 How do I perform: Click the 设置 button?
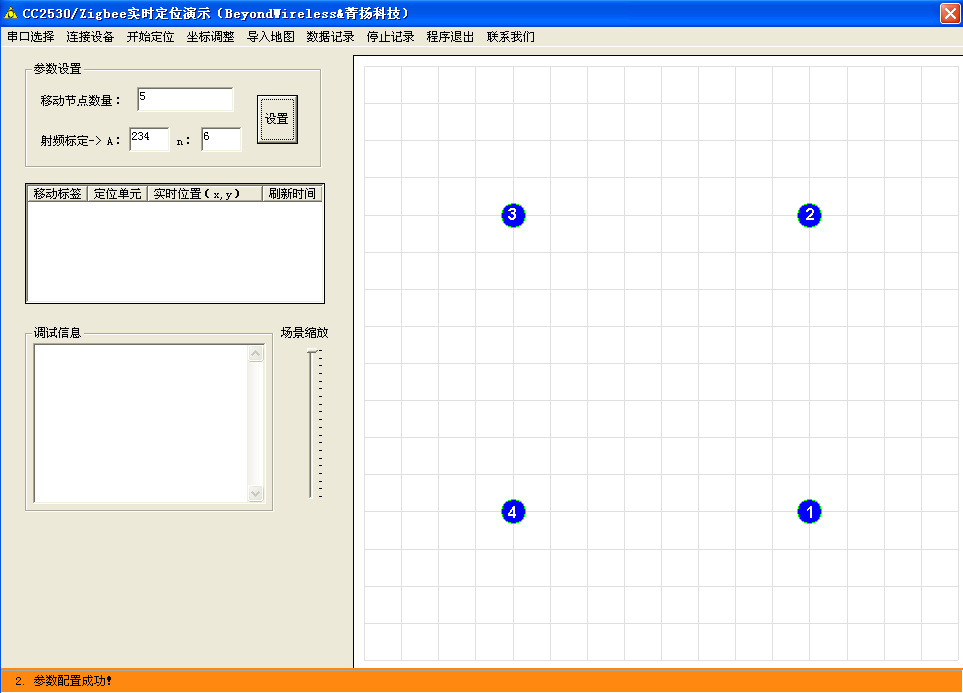point(277,119)
